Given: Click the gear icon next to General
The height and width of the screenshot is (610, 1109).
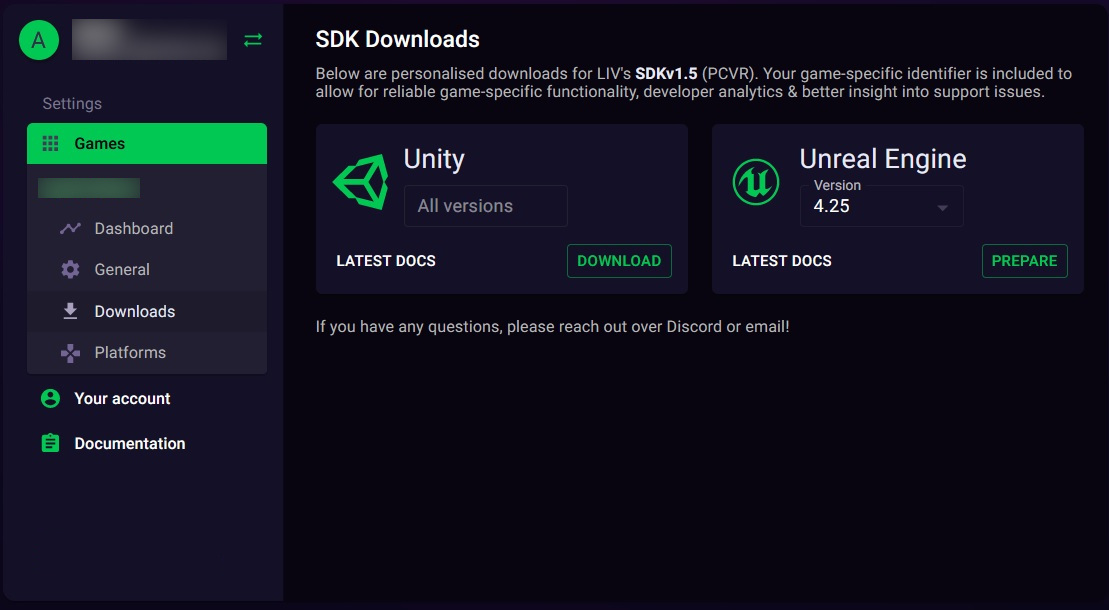Looking at the screenshot, I should 69,269.
